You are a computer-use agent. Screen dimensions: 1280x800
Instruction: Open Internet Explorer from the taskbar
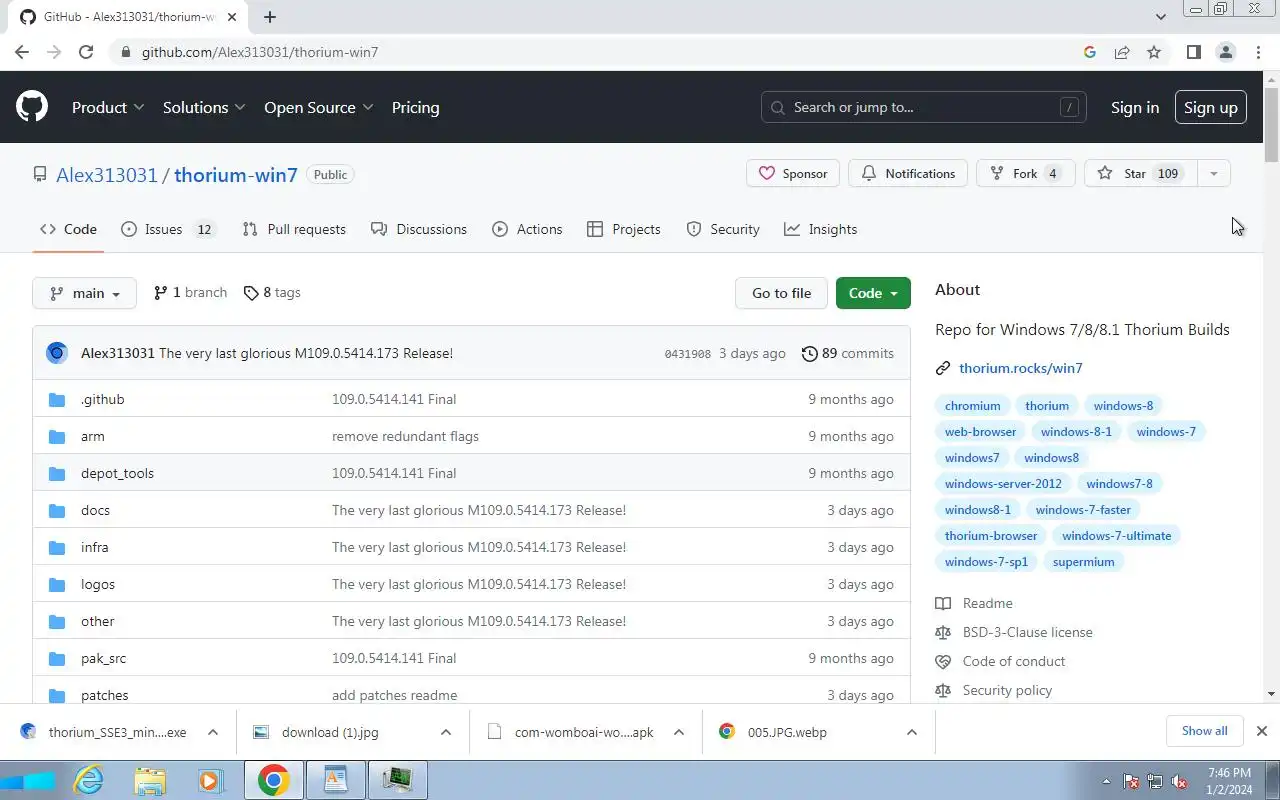[x=89, y=780]
